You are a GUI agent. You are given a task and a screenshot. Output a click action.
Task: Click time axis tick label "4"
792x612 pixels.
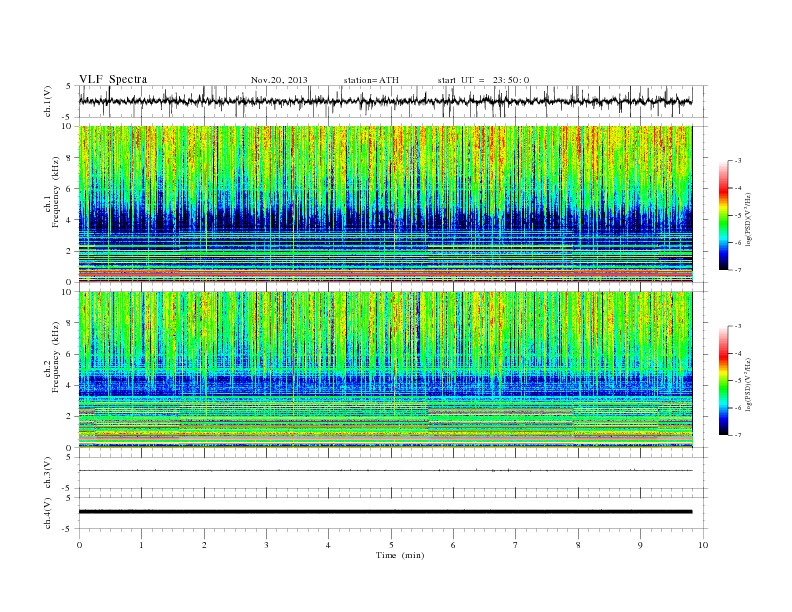point(328,545)
